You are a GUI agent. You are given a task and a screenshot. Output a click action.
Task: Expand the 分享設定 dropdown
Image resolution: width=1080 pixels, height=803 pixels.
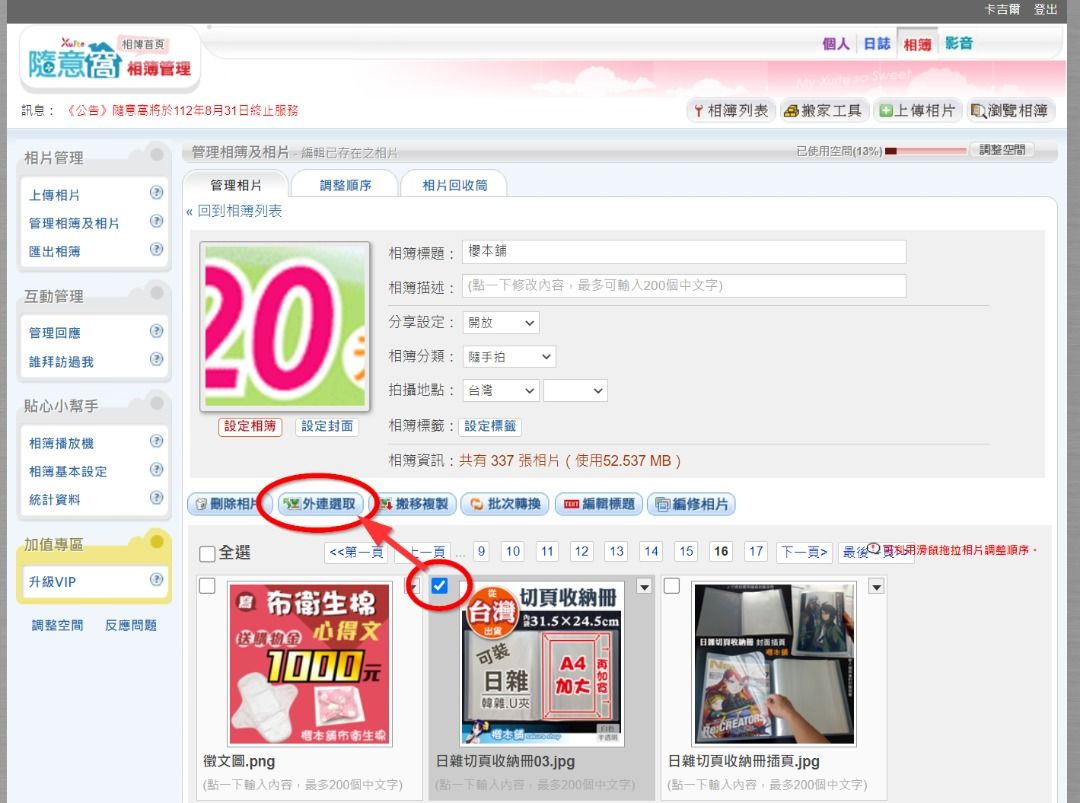(501, 323)
